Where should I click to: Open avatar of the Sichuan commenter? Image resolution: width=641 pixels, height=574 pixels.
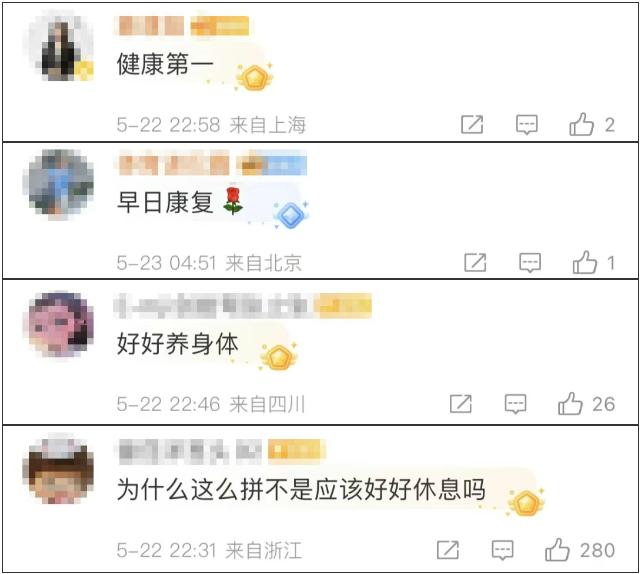tap(58, 324)
